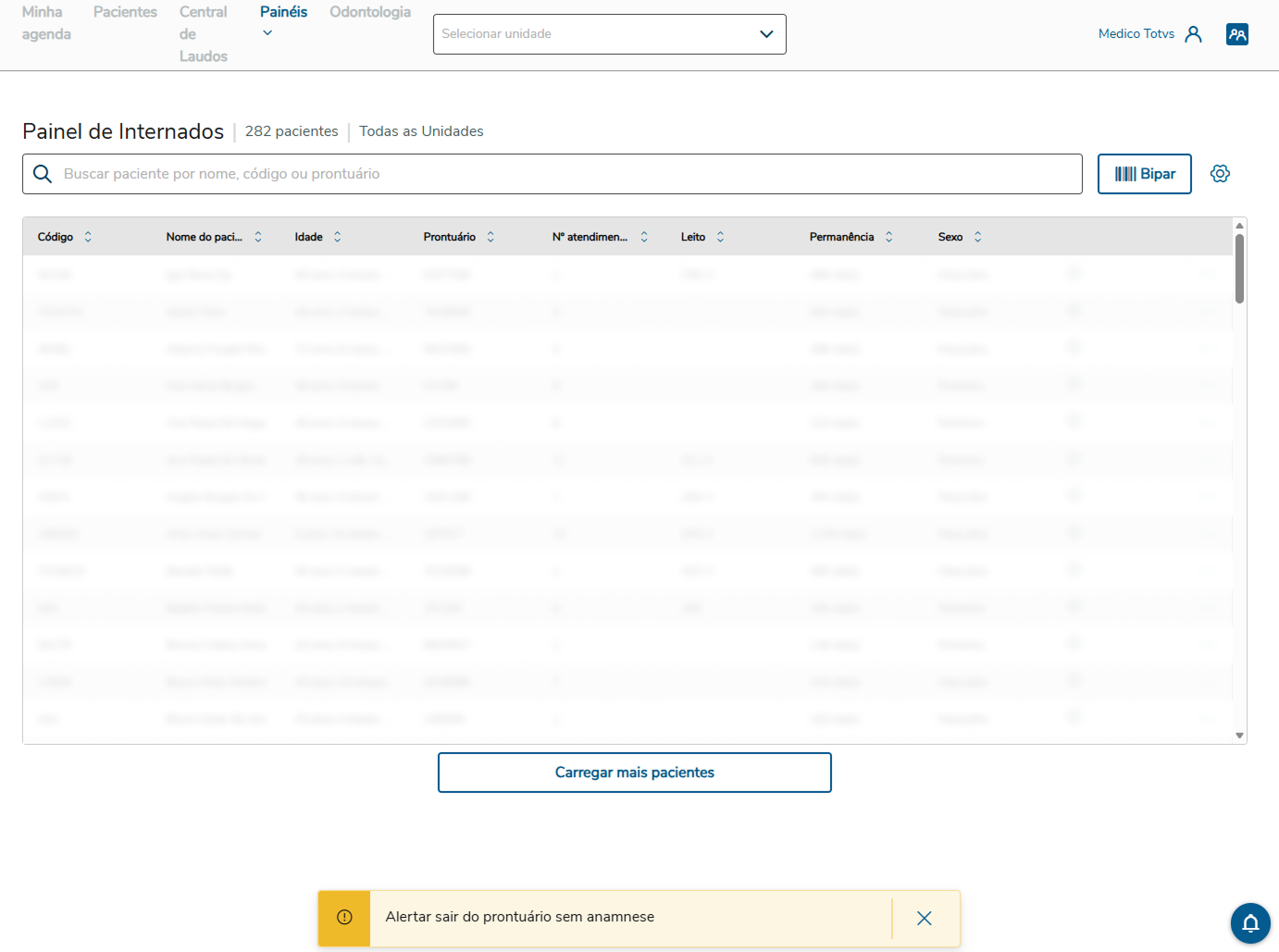
Task: Select the Painéis menu
Action: 283,12
